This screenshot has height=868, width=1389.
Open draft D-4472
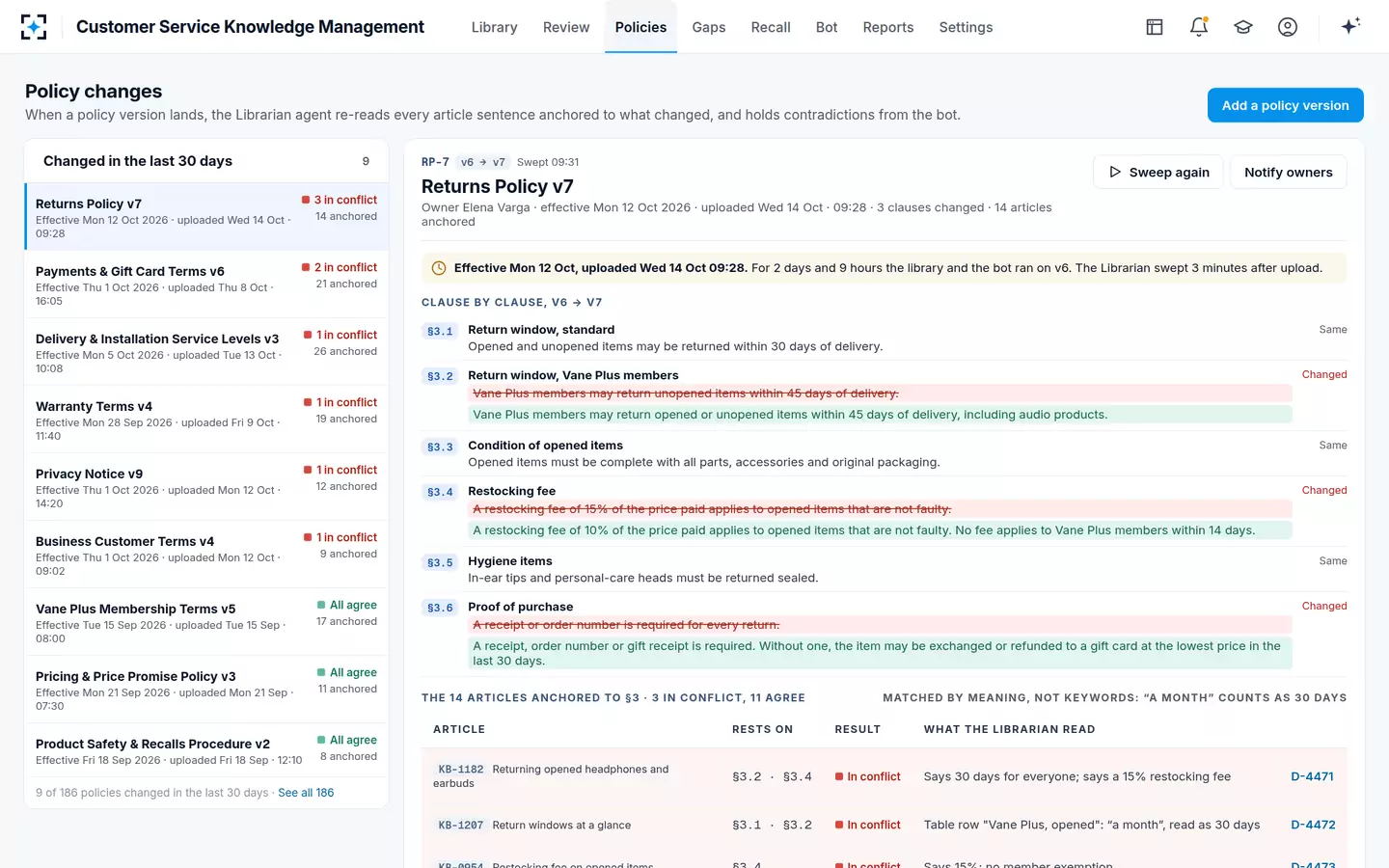1313,825
